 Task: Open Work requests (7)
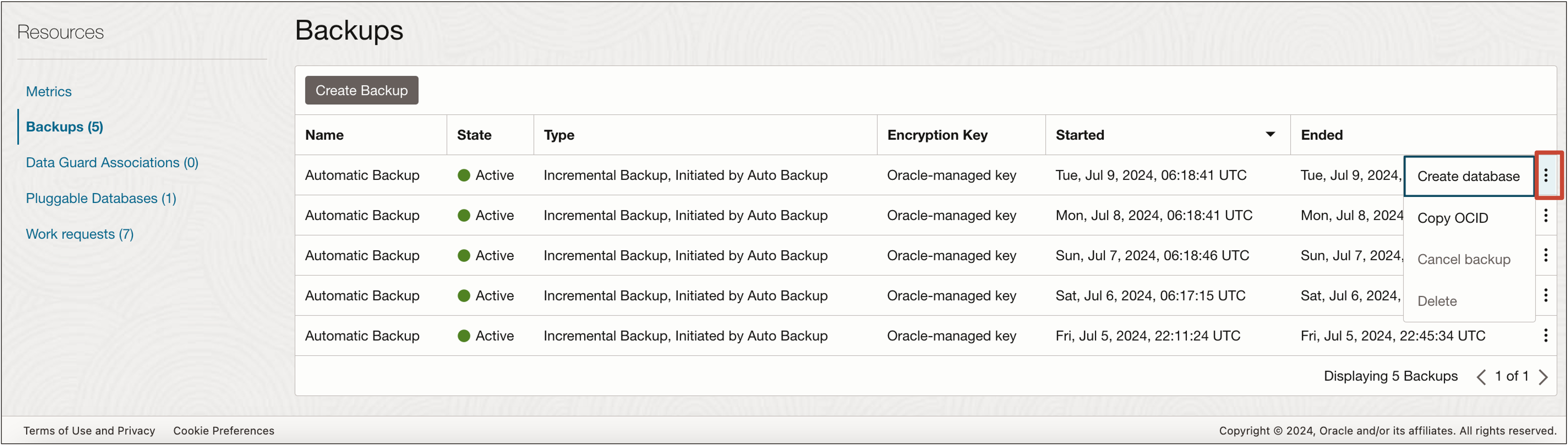pos(80,235)
